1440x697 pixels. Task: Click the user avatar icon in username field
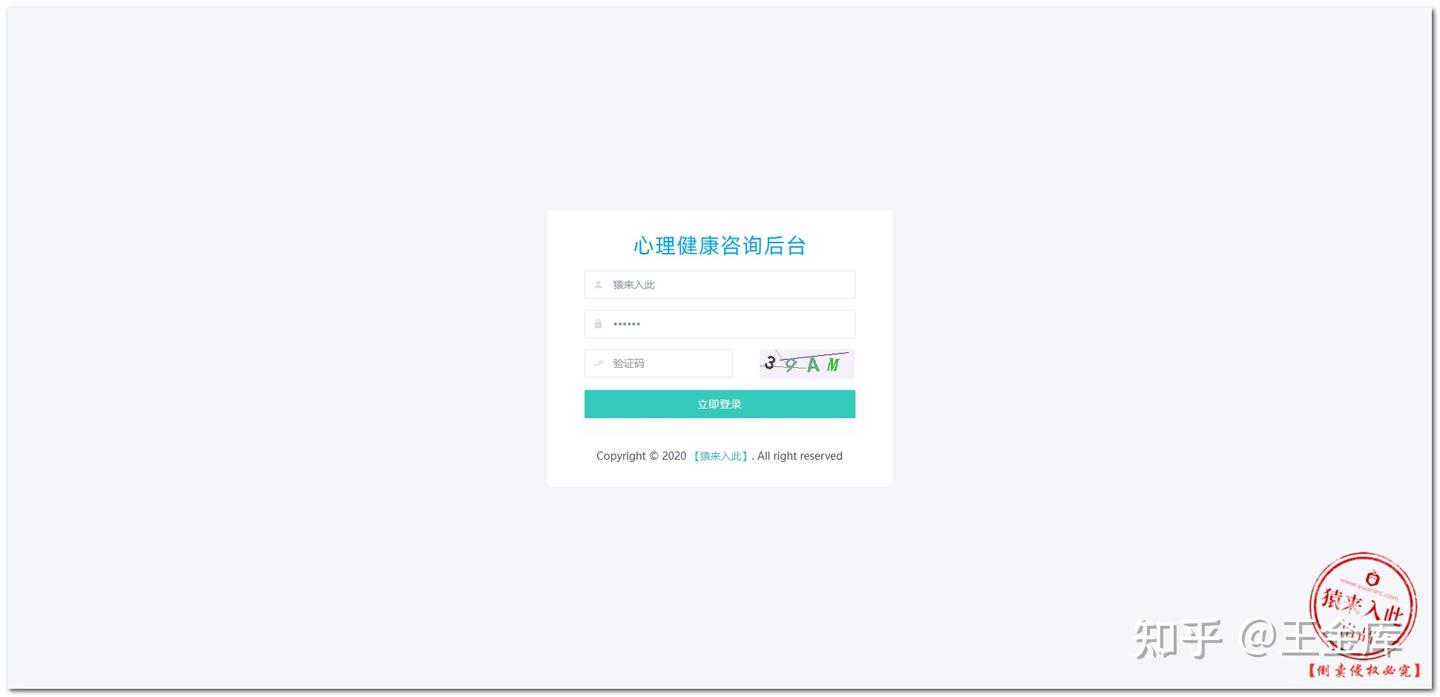click(598, 285)
